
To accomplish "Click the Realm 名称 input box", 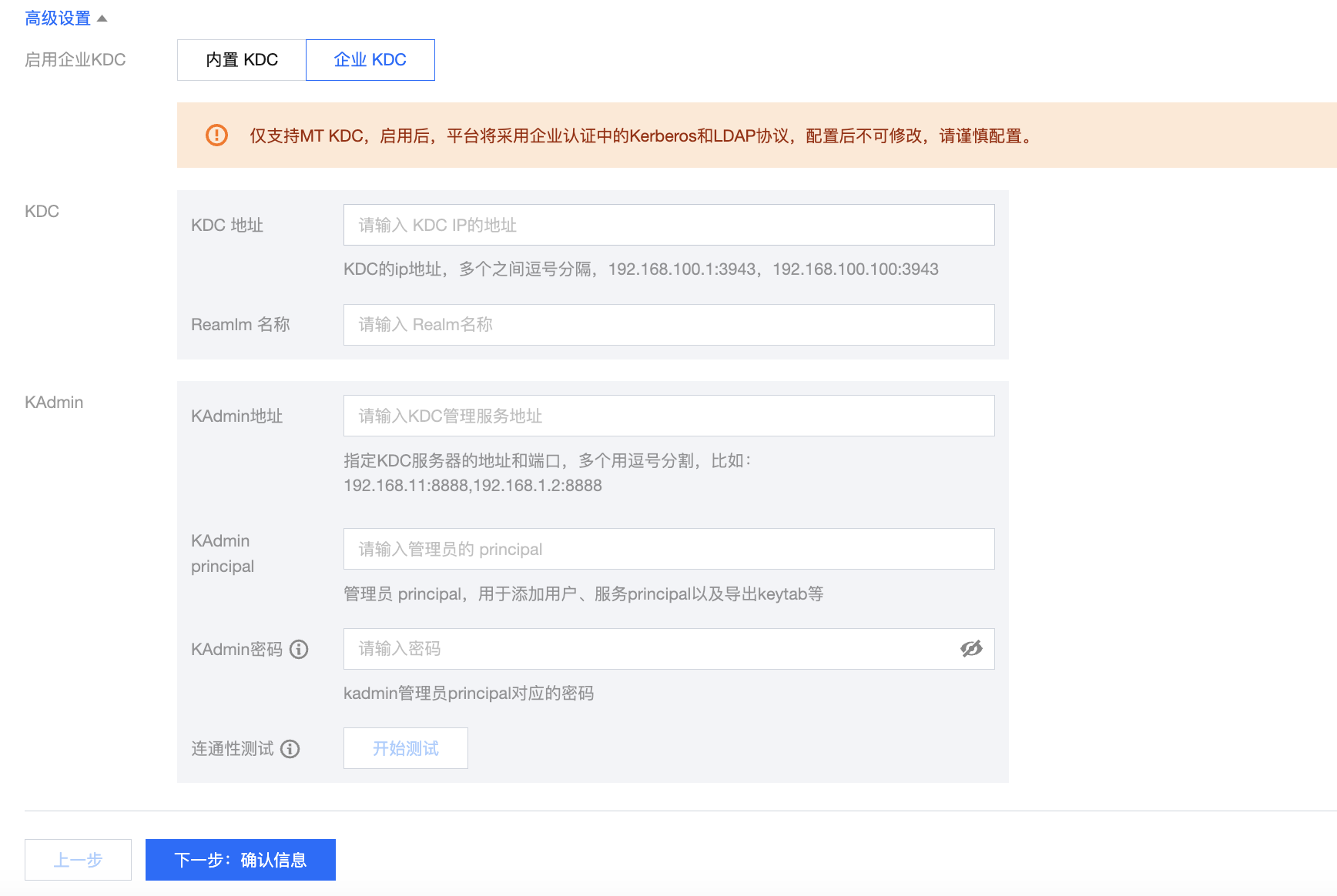I will pos(668,325).
